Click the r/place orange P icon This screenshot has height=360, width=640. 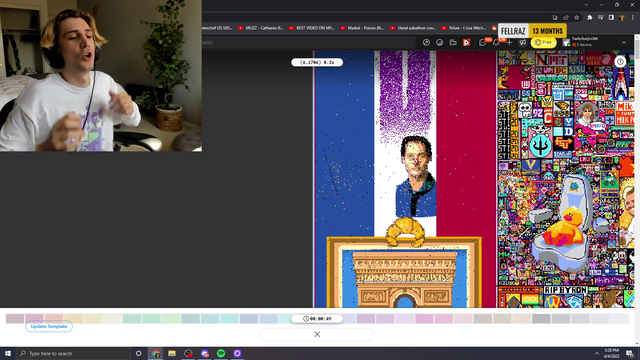tap(466, 42)
